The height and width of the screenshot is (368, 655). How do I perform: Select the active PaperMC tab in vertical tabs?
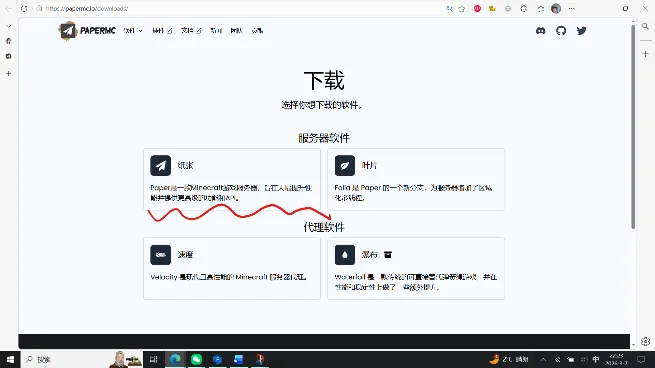coord(8,56)
